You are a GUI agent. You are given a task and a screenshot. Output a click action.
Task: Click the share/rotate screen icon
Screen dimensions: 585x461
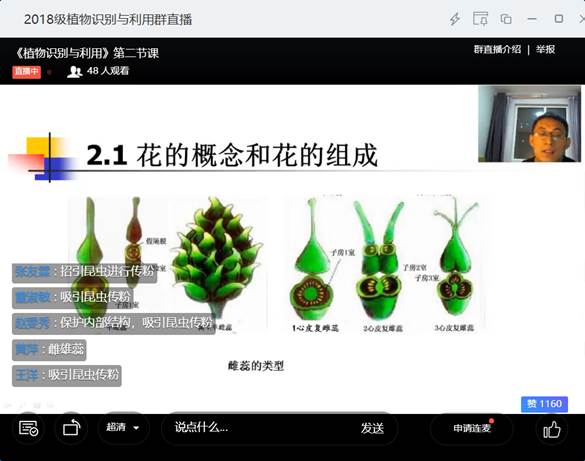tap(72, 428)
